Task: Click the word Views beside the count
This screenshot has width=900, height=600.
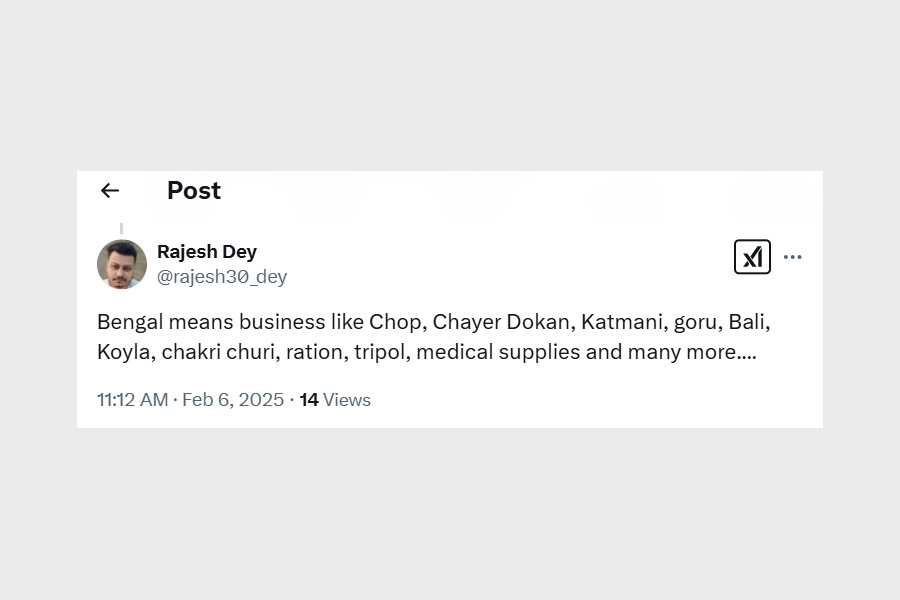Action: [x=347, y=400]
